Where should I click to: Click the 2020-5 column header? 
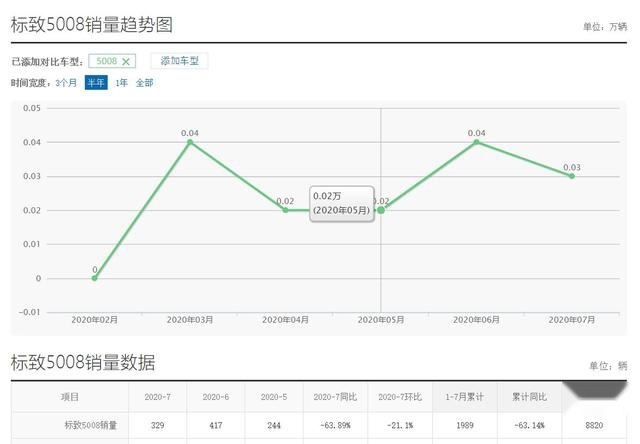(274, 397)
